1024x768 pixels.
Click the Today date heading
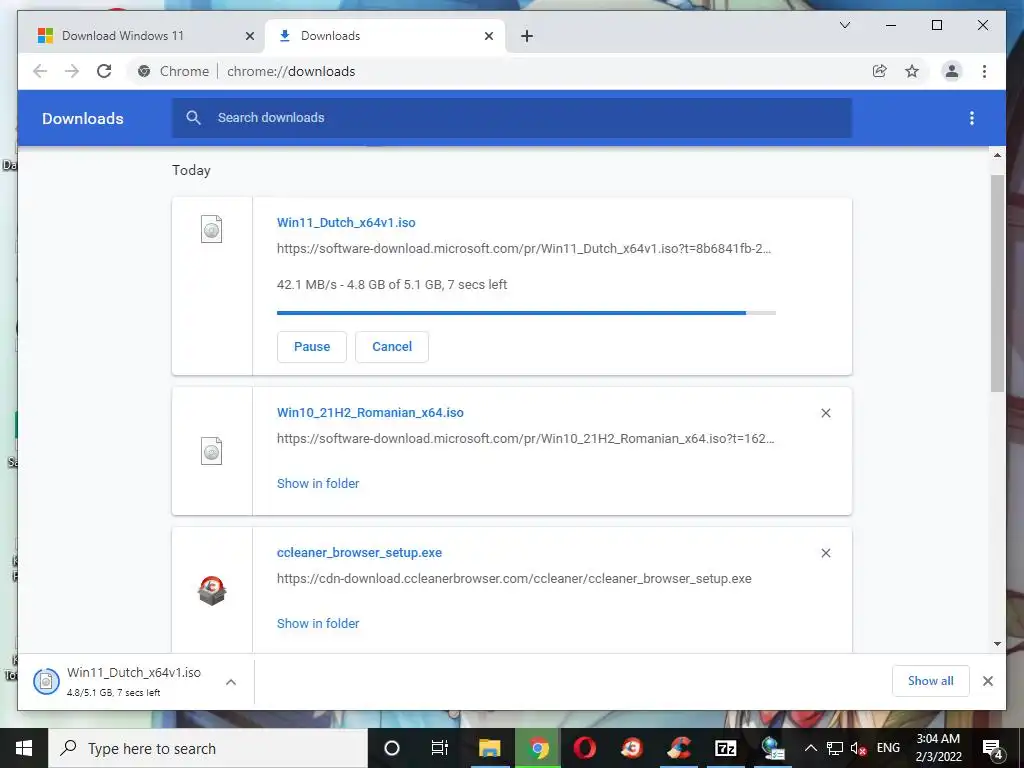point(191,170)
